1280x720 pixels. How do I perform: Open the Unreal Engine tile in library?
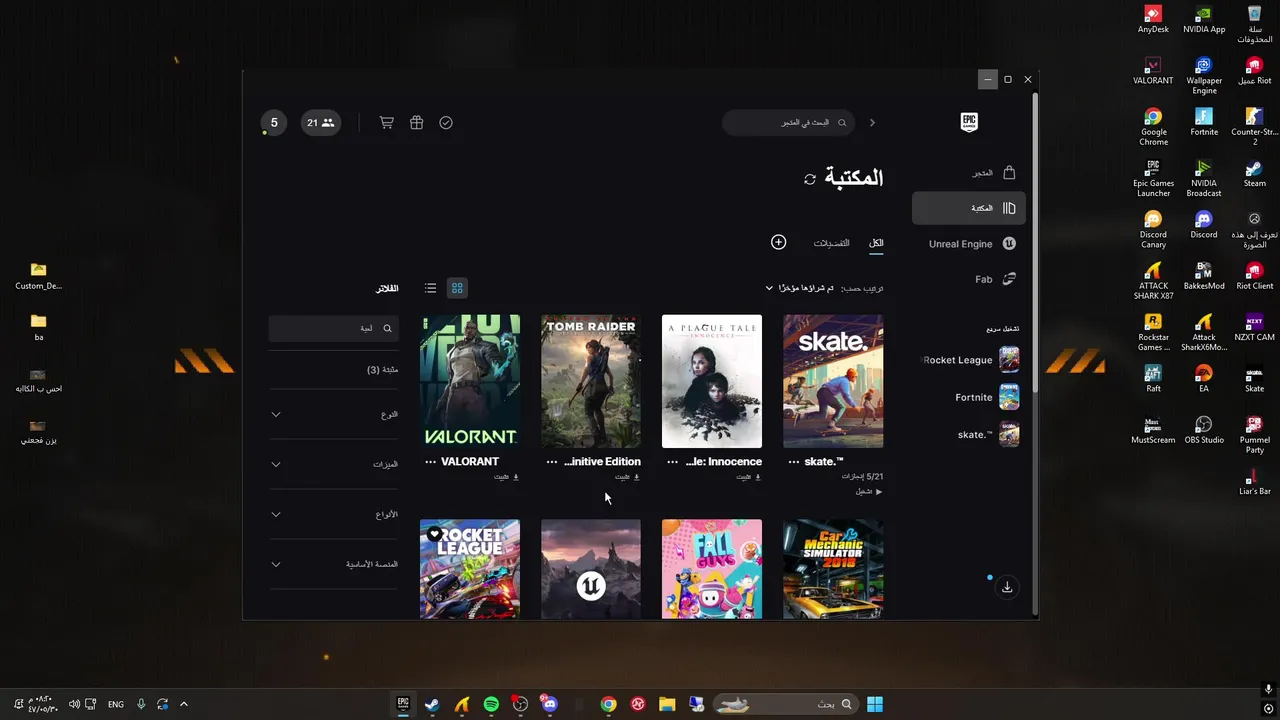[x=591, y=568]
